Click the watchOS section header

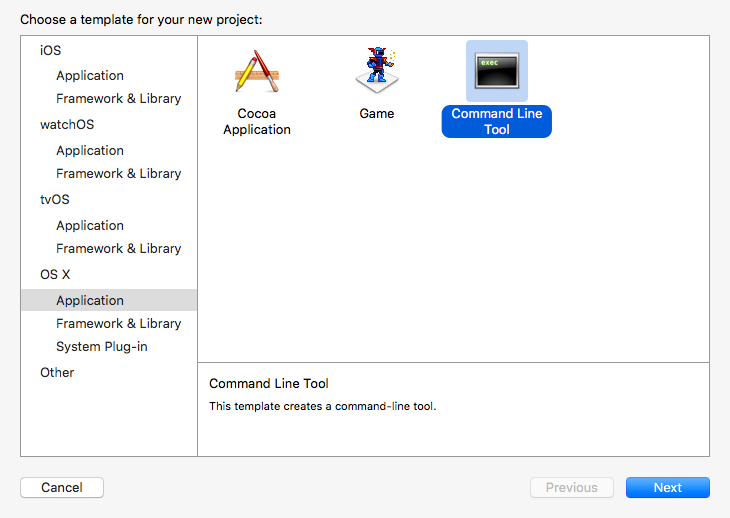[x=67, y=125]
